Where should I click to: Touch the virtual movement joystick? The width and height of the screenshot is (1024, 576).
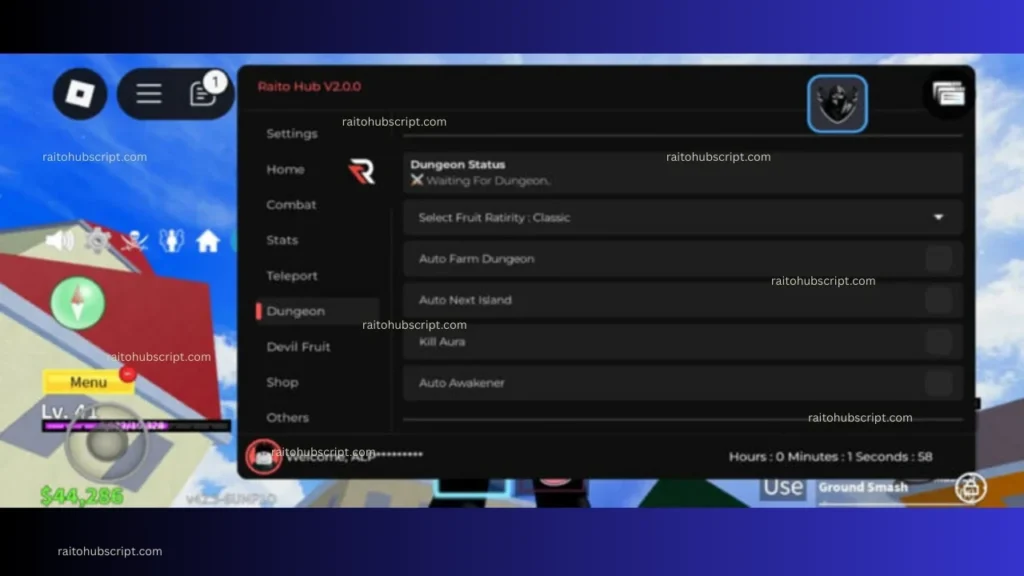coord(106,443)
